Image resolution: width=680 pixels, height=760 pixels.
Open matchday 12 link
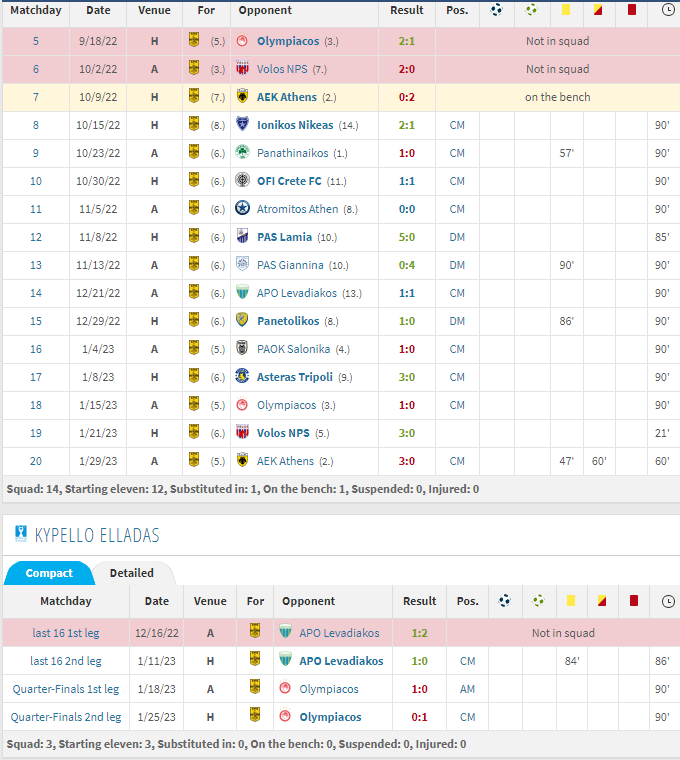coord(36,237)
